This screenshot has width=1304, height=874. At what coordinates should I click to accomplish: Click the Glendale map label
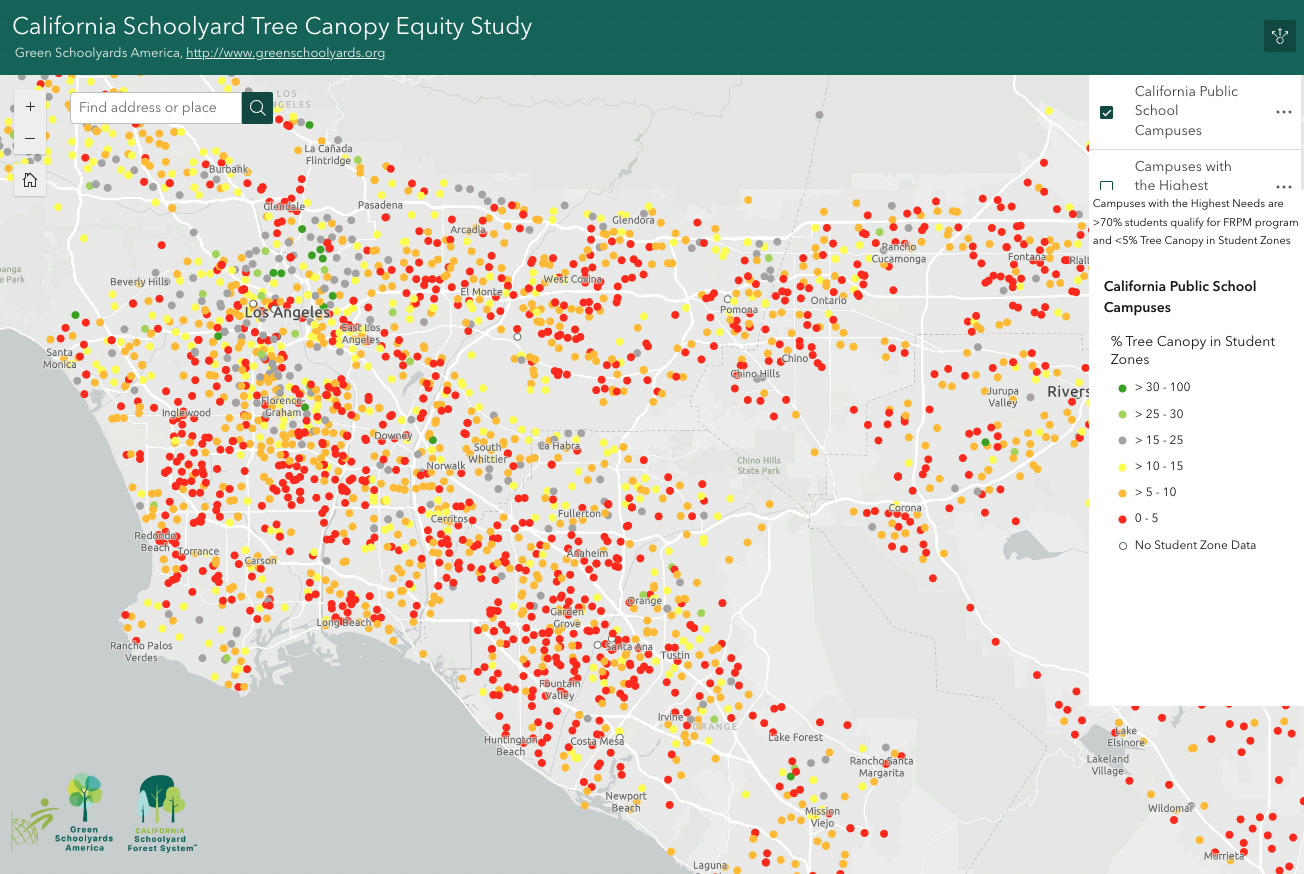point(283,206)
